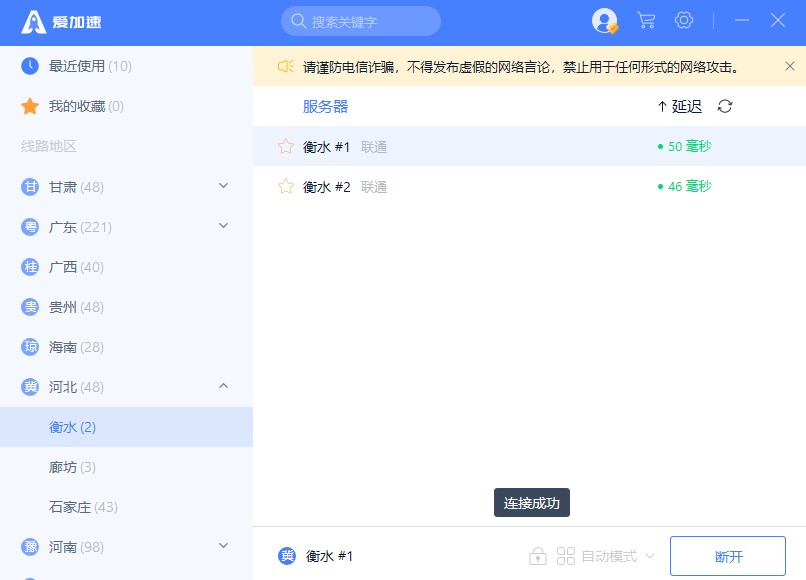The height and width of the screenshot is (580, 806).
Task: Click the 甘 province badge icon
Action: tap(30, 187)
